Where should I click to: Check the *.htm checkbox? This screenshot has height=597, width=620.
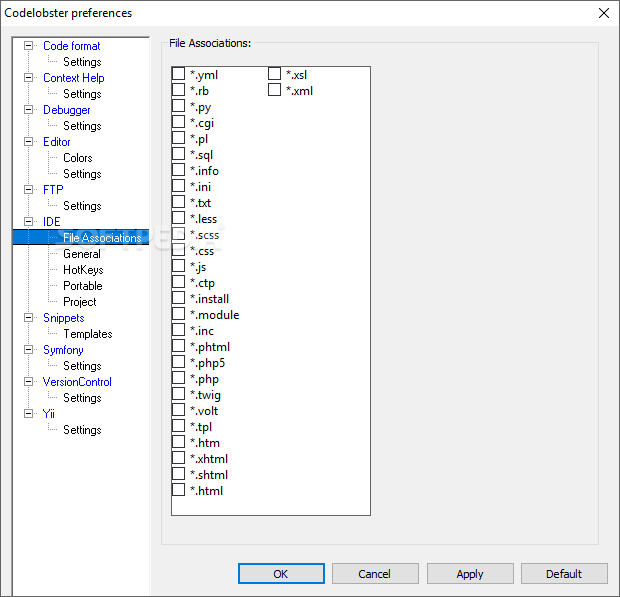pos(178,442)
